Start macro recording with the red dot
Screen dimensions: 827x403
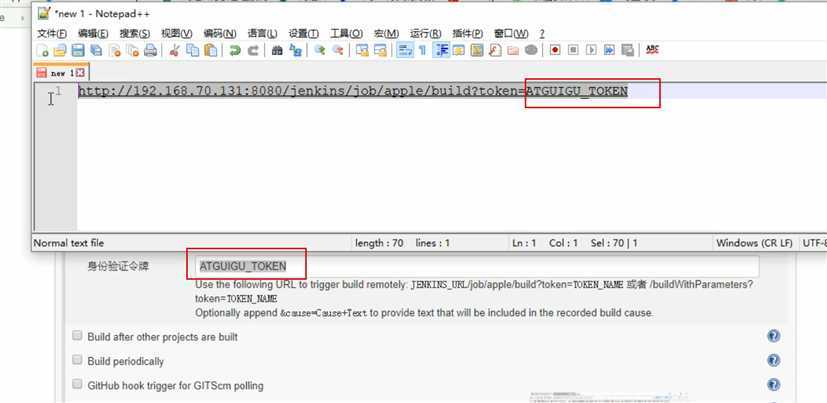(x=555, y=51)
